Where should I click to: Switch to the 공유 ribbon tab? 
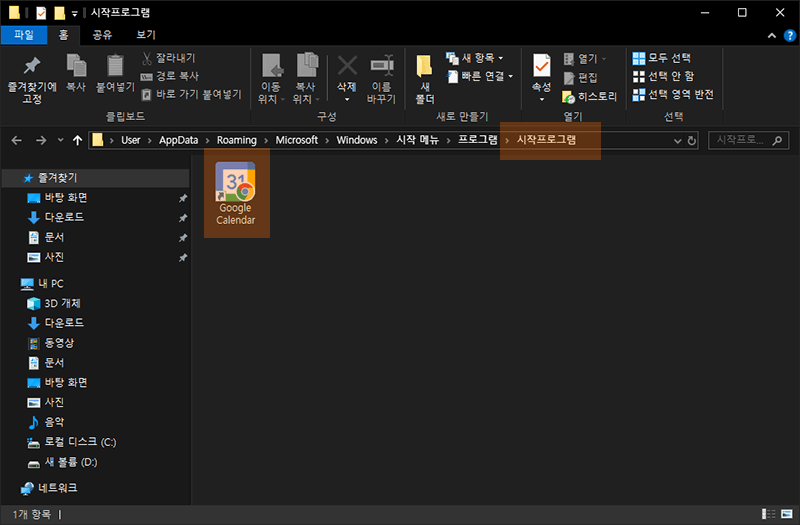click(x=102, y=35)
